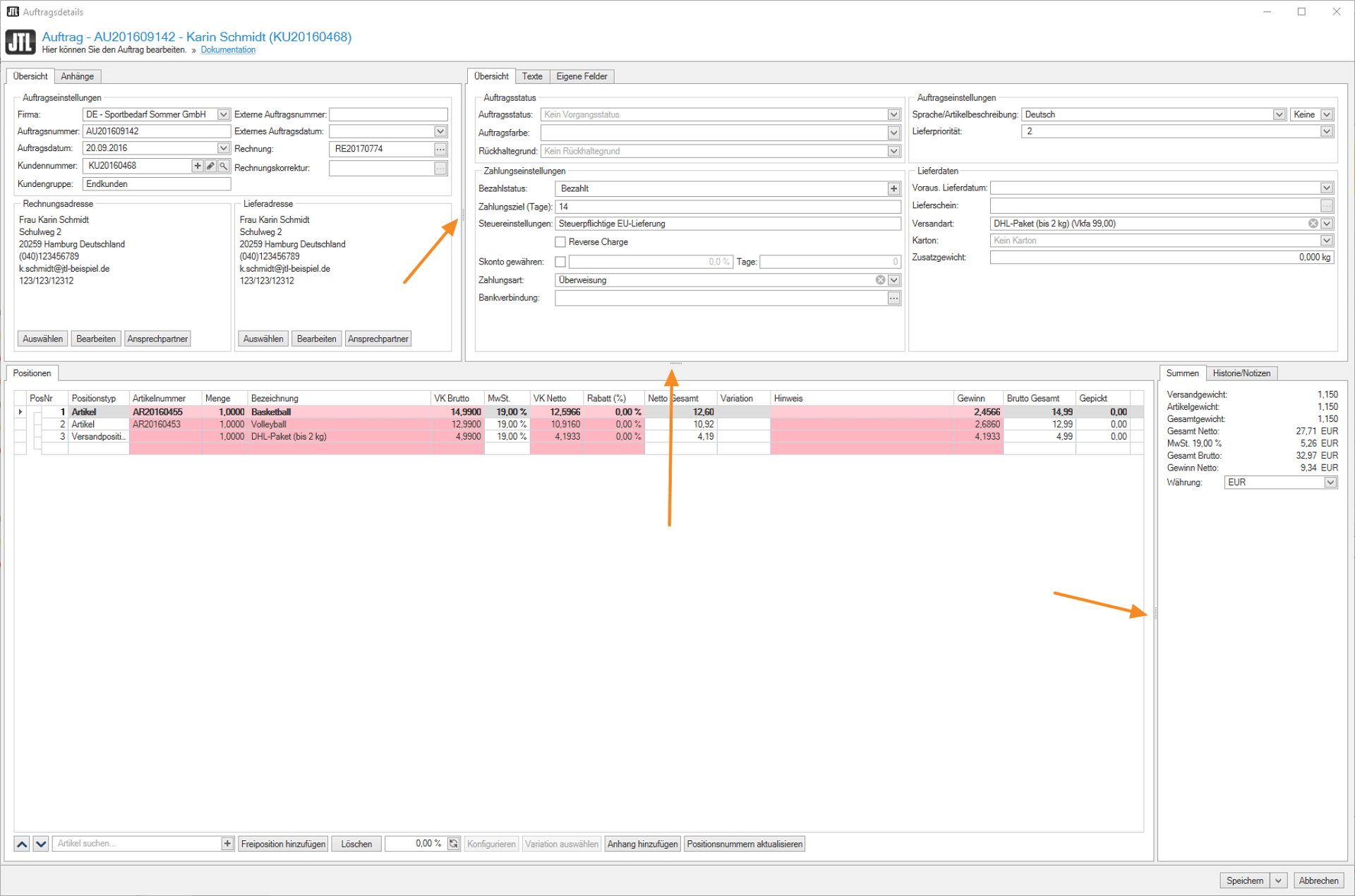This screenshot has width=1355, height=896.
Task: Click the Freiposition hinzufügen button
Action: click(x=283, y=844)
